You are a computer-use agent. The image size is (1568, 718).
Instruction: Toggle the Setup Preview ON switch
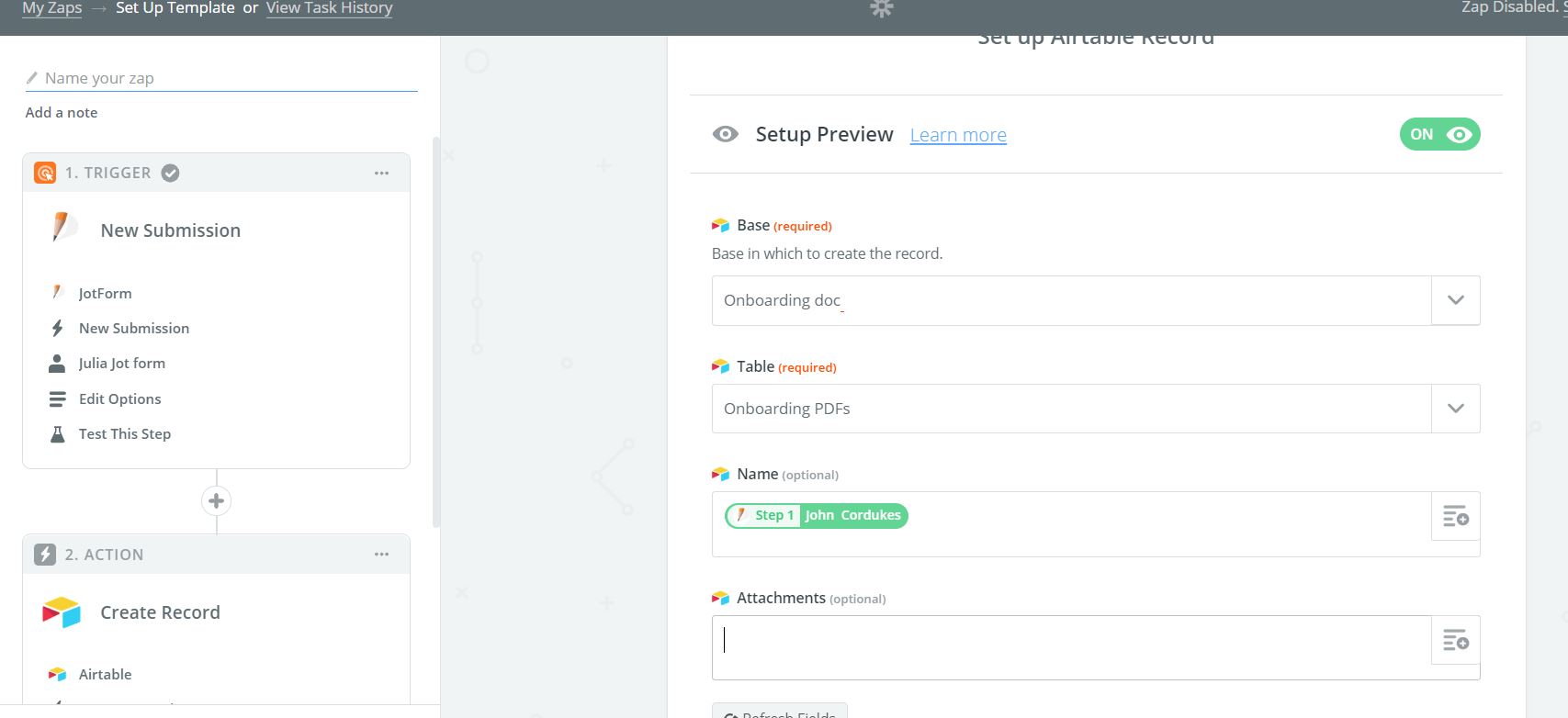(1439, 134)
